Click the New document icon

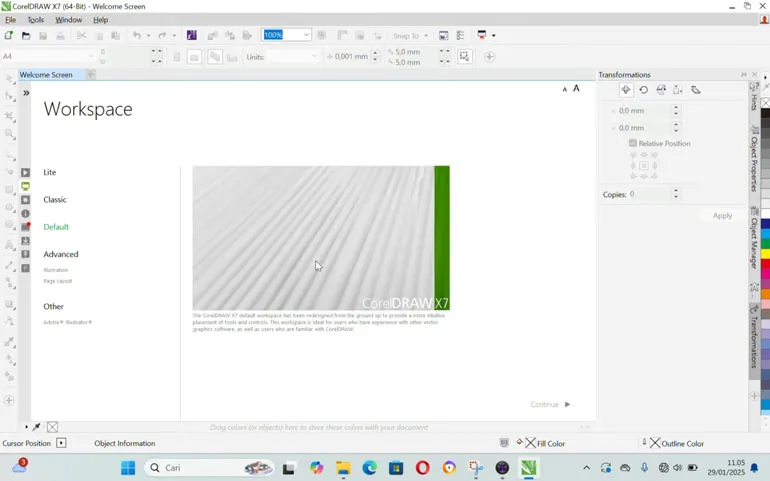pyautogui.click(x=9, y=36)
